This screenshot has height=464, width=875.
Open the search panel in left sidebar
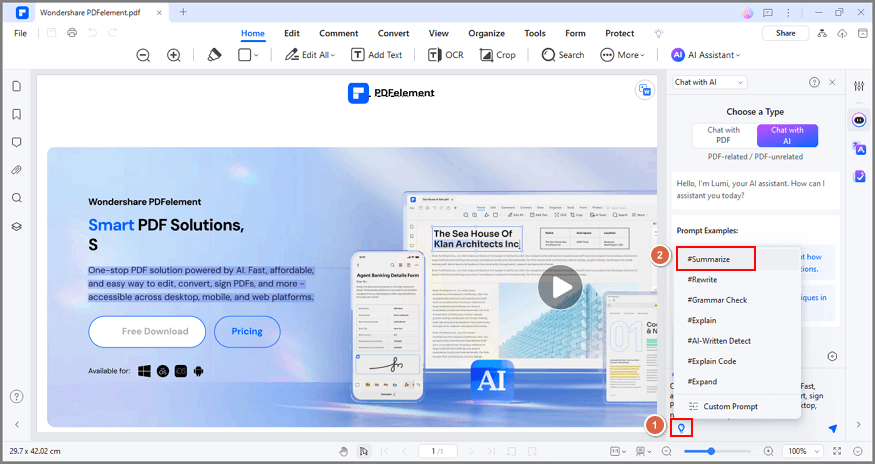pyautogui.click(x=17, y=198)
